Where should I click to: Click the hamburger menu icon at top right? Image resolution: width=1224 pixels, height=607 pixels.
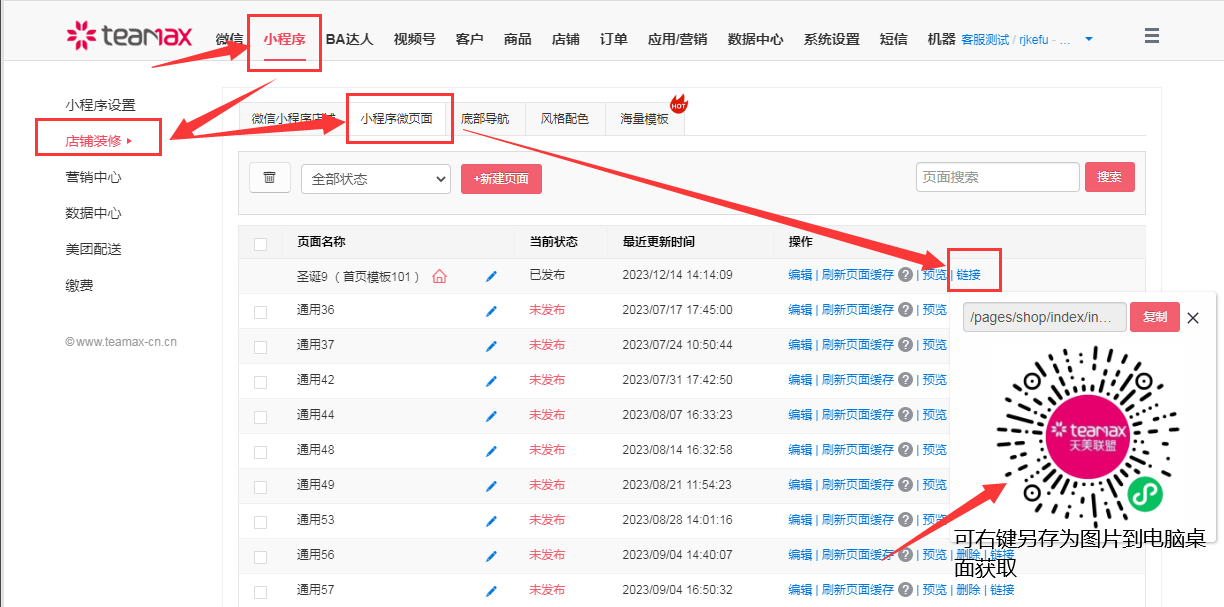click(x=1152, y=37)
